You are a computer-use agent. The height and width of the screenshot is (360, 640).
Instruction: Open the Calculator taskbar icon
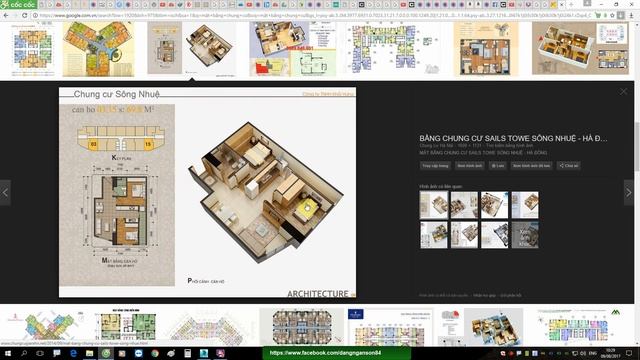[188, 353]
